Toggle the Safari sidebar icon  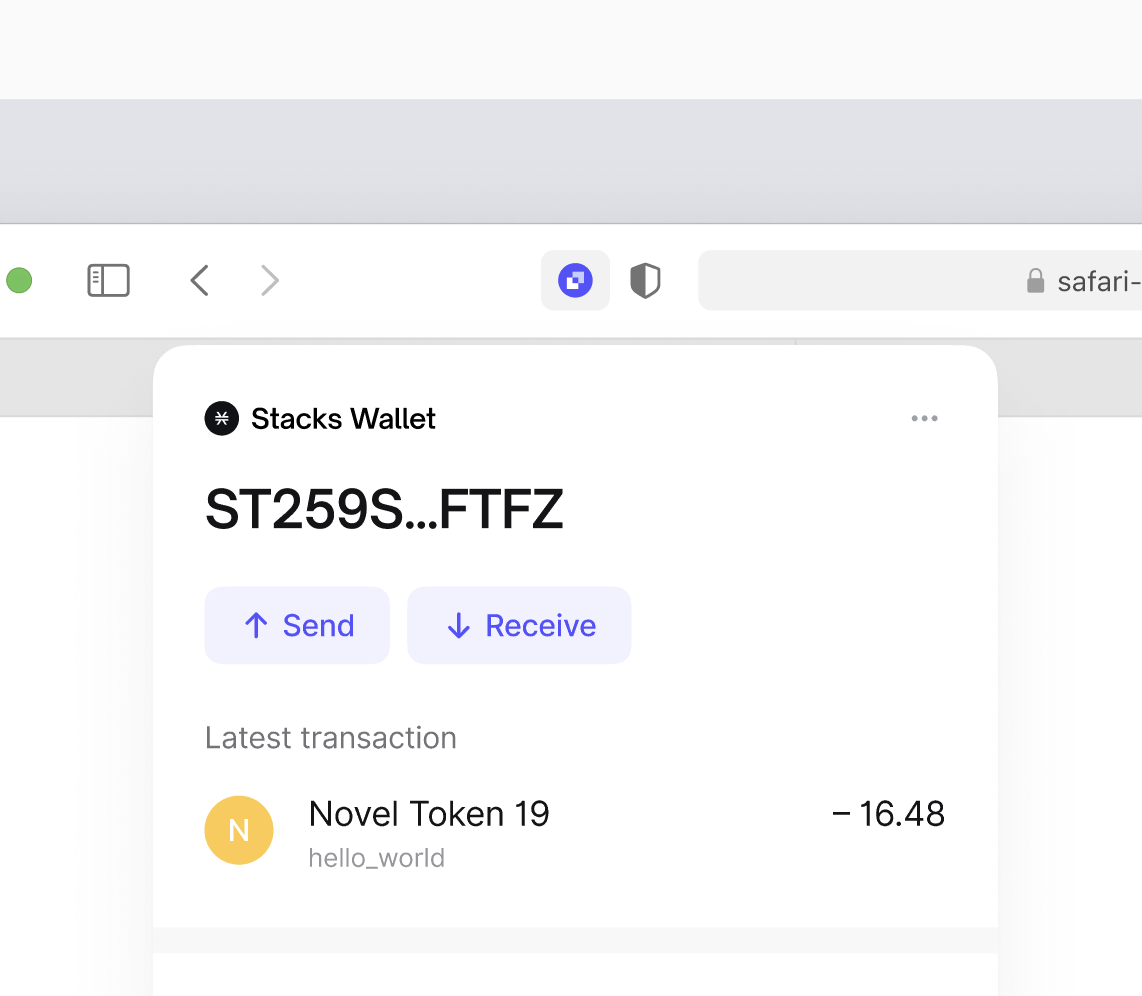pyautogui.click(x=108, y=280)
